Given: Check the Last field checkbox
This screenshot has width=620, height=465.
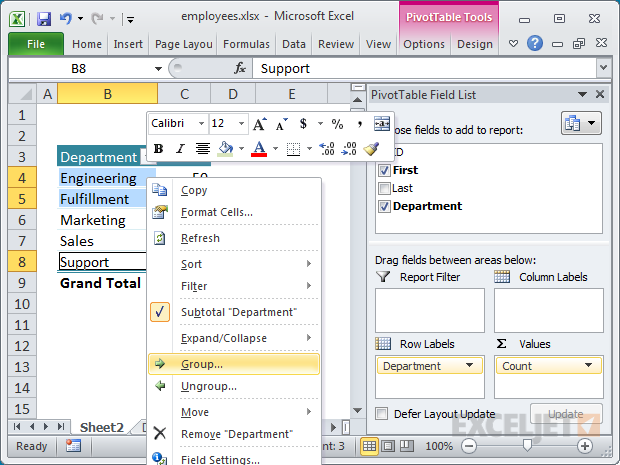Looking at the screenshot, I should (x=384, y=188).
